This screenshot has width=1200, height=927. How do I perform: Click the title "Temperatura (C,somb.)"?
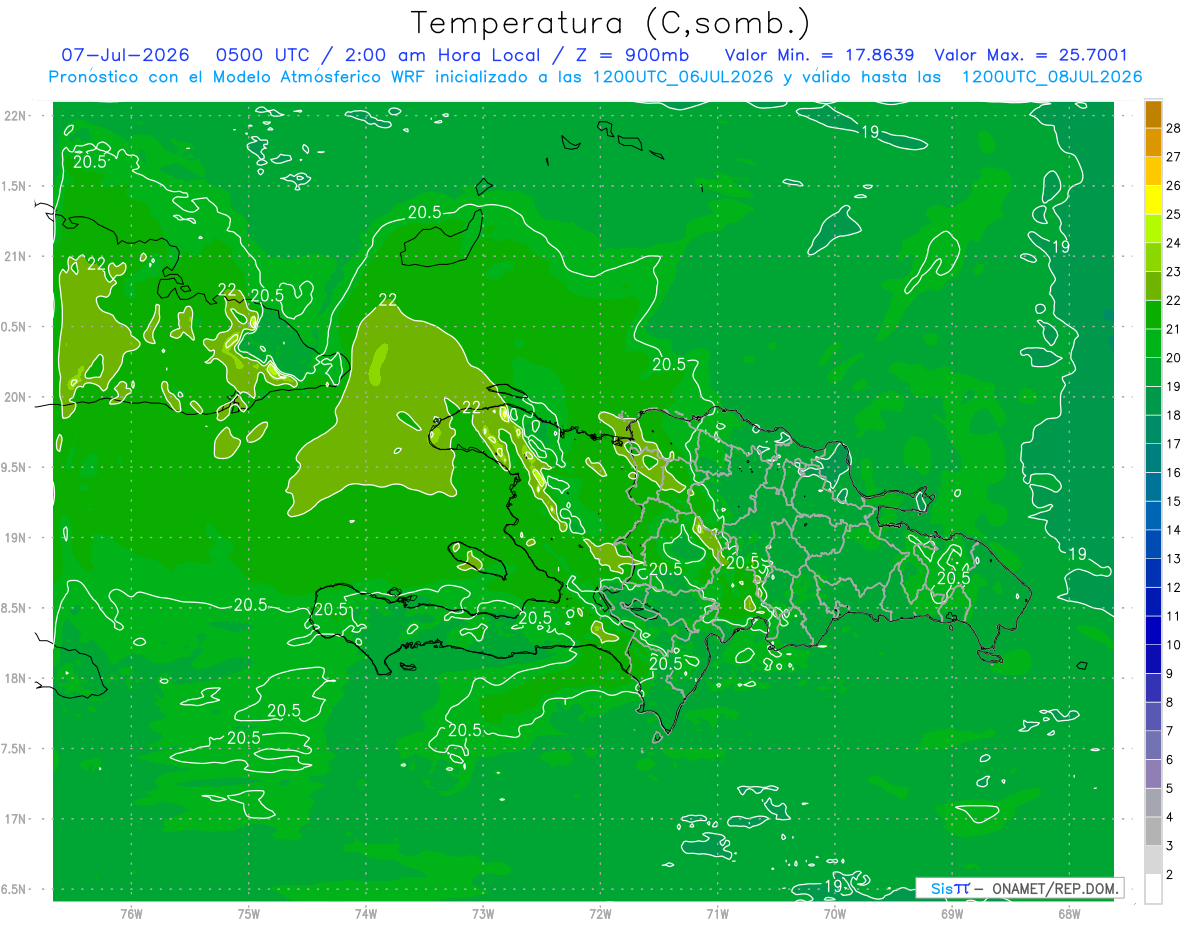(610, 23)
